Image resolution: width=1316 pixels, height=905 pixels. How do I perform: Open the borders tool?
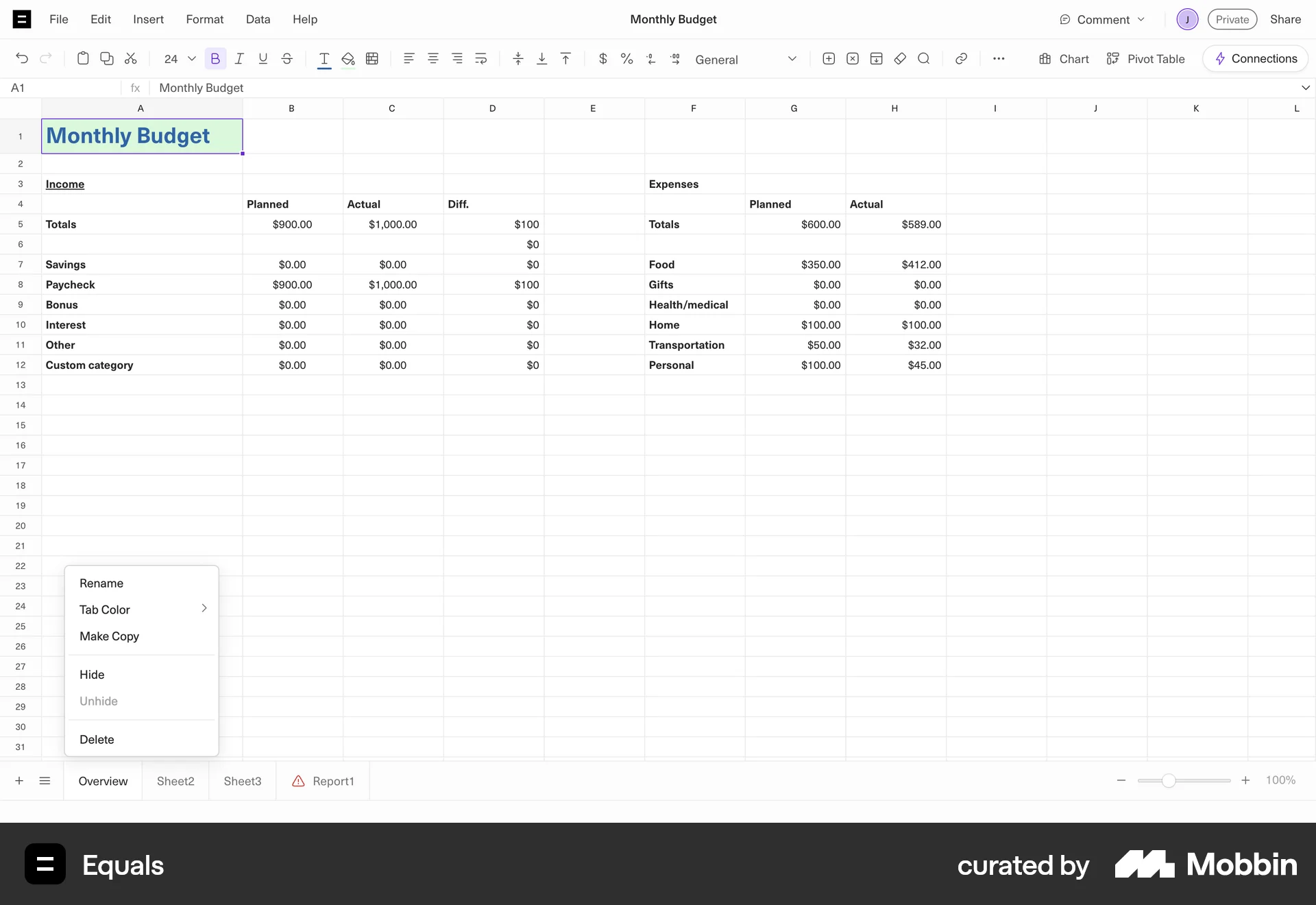tap(371, 59)
